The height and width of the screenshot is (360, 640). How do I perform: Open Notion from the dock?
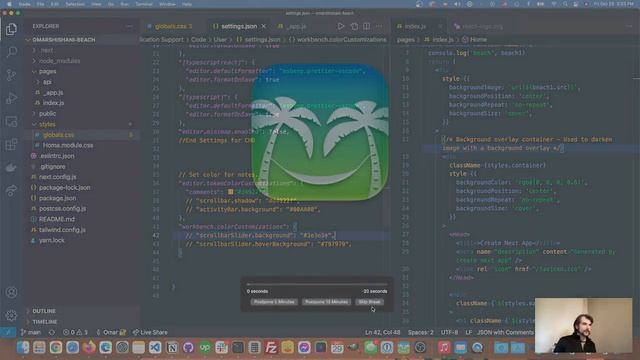[172, 347]
